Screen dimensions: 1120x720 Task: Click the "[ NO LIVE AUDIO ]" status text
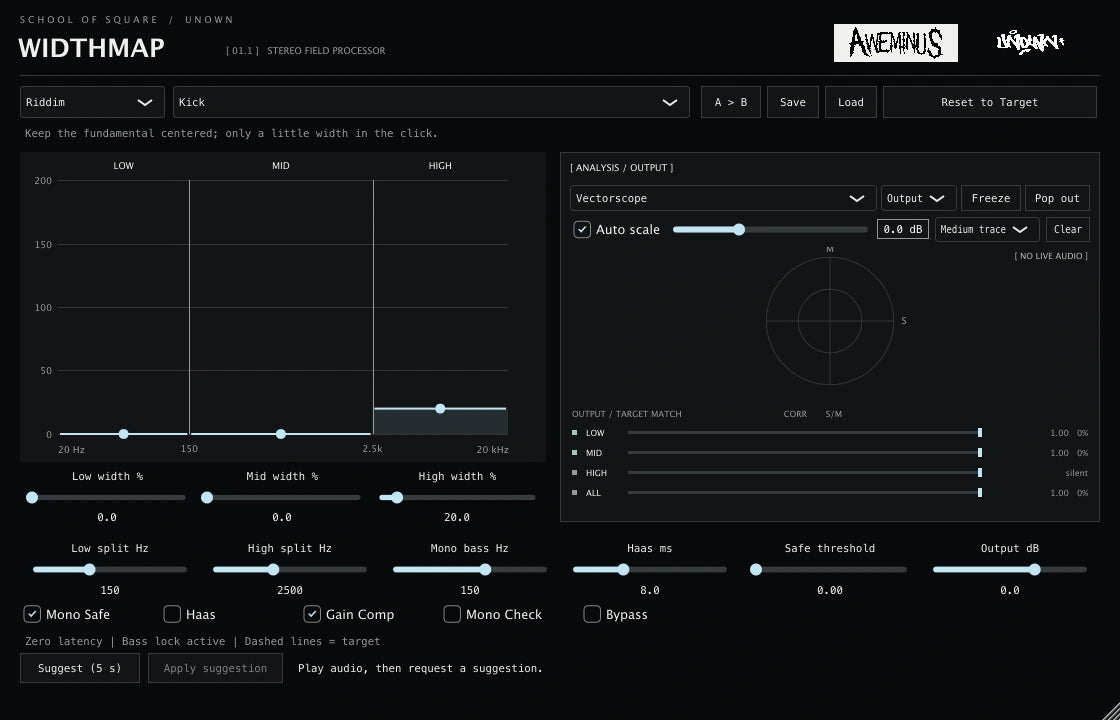(x=1051, y=256)
